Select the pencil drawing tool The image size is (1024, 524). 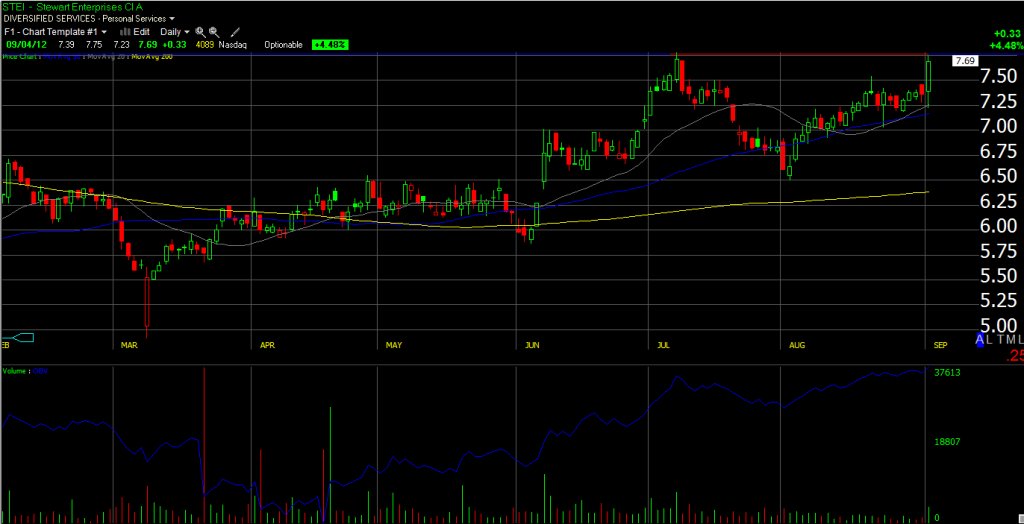(235, 31)
